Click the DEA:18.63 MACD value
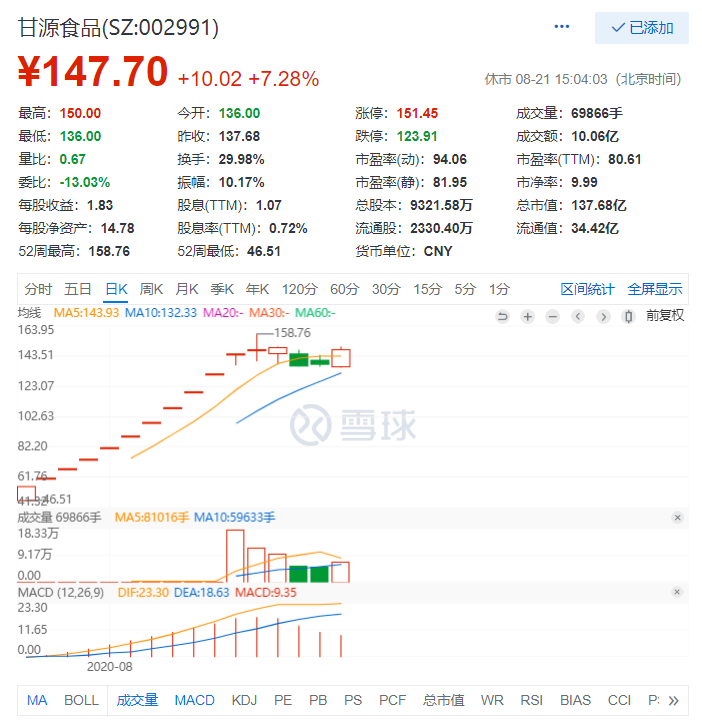702x725 pixels. [x=201, y=592]
